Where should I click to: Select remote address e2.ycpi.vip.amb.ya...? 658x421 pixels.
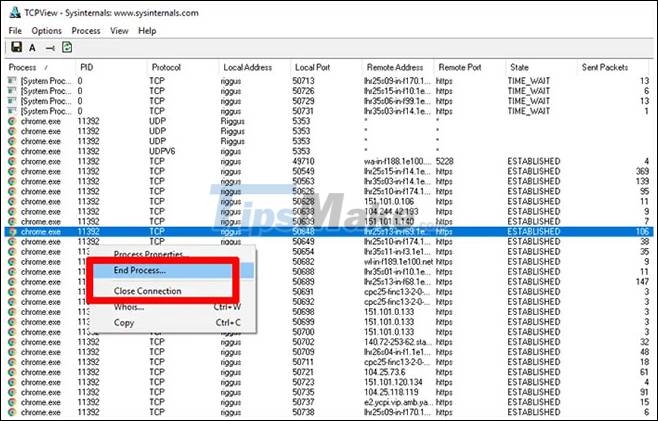(x=397, y=403)
